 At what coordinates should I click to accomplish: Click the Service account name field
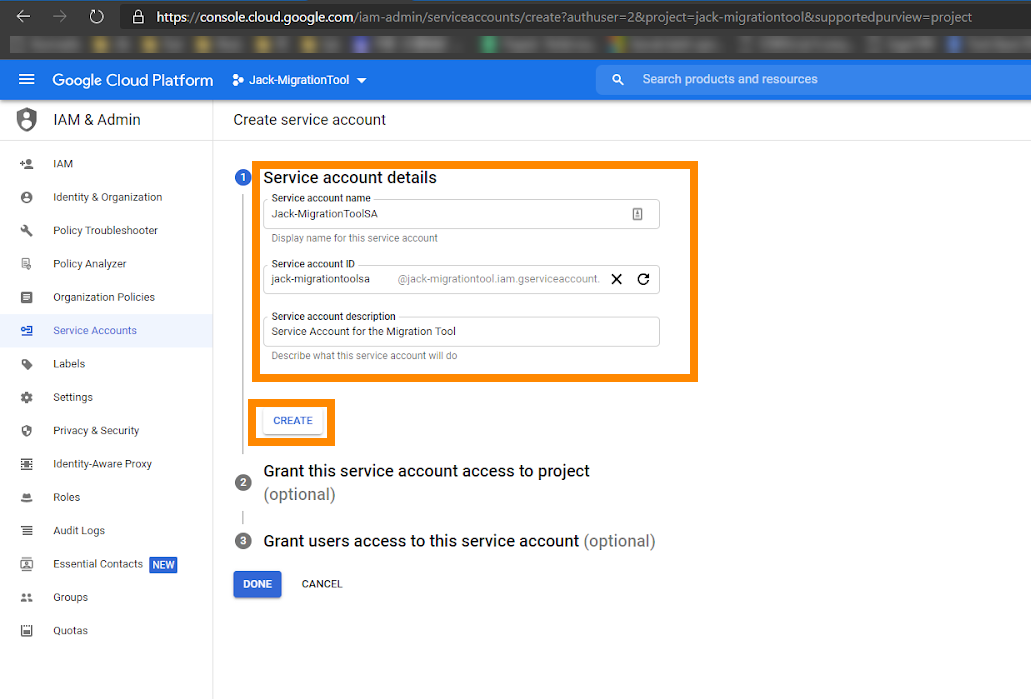pyautogui.click(x=461, y=214)
